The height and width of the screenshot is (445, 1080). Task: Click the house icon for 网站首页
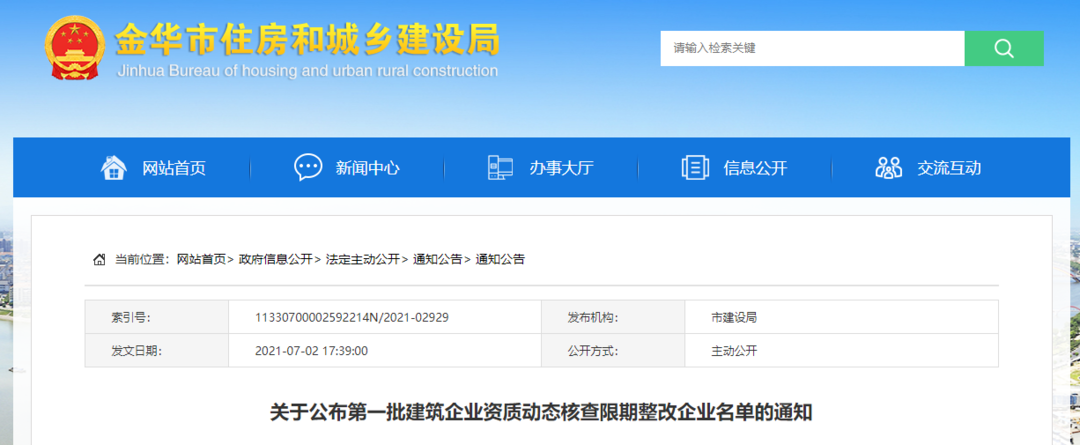click(114, 168)
